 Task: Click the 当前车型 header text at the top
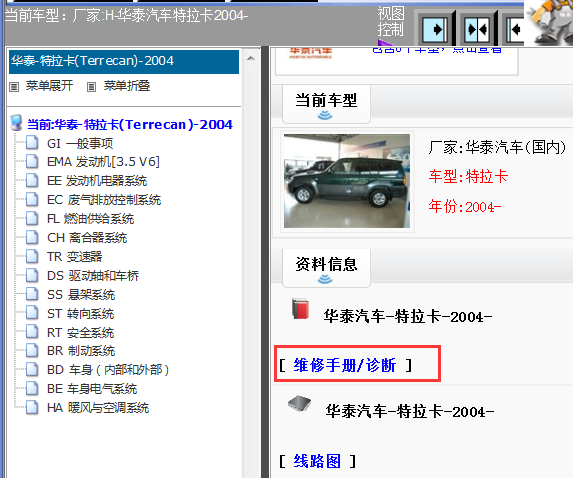coord(126,16)
